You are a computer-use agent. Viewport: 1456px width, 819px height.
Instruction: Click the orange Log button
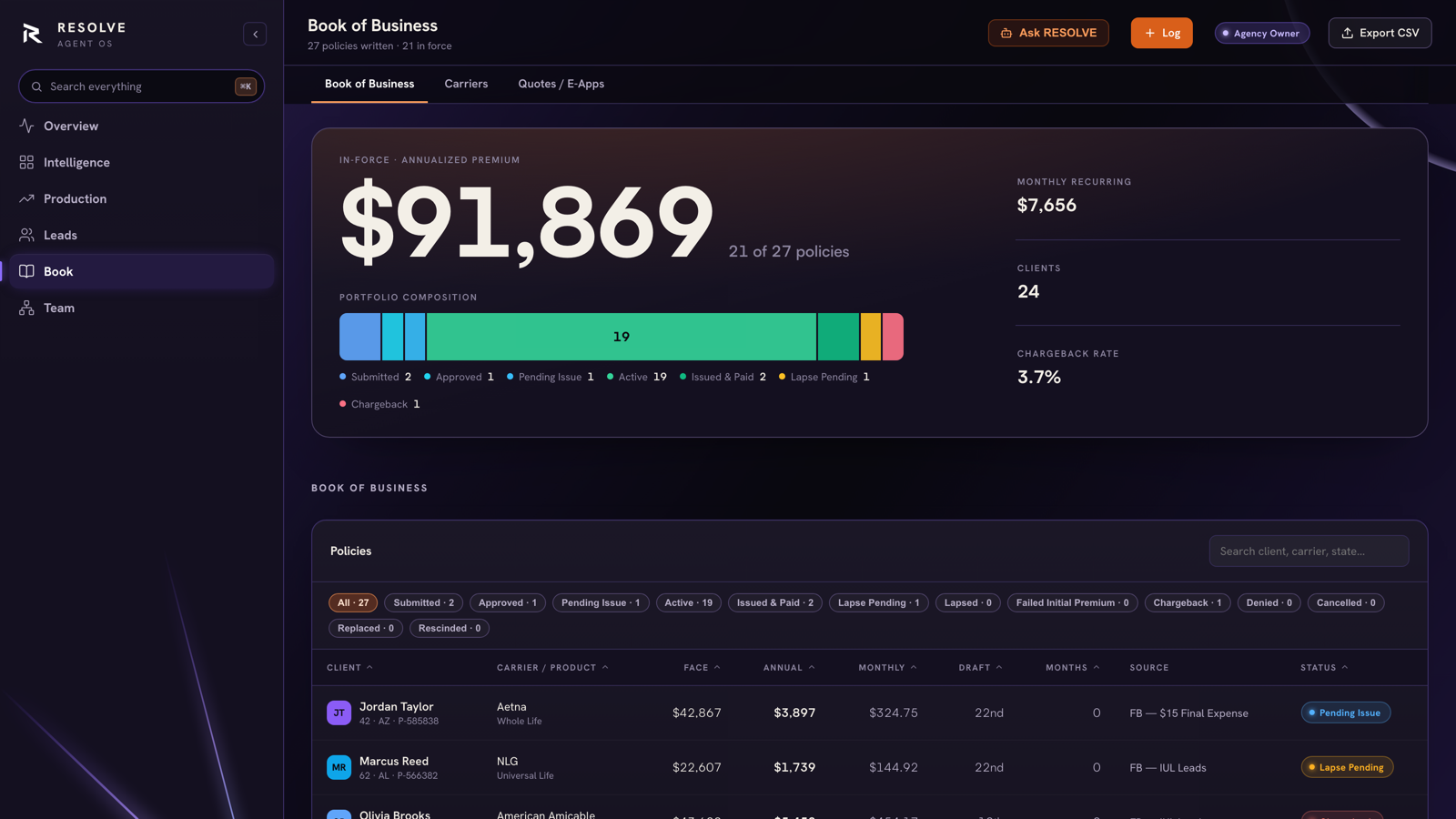pyautogui.click(x=1161, y=33)
